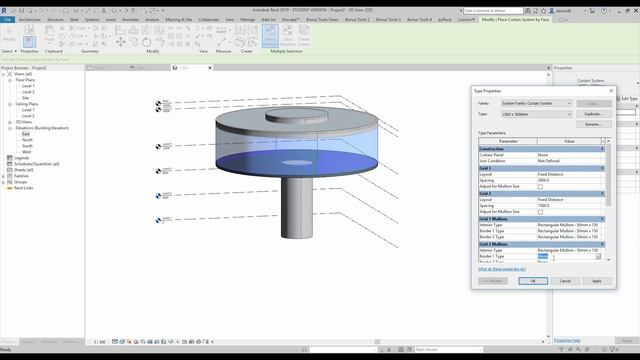Click the Legends browser icon
Viewport: 640px width, 360px height.
coord(10,158)
